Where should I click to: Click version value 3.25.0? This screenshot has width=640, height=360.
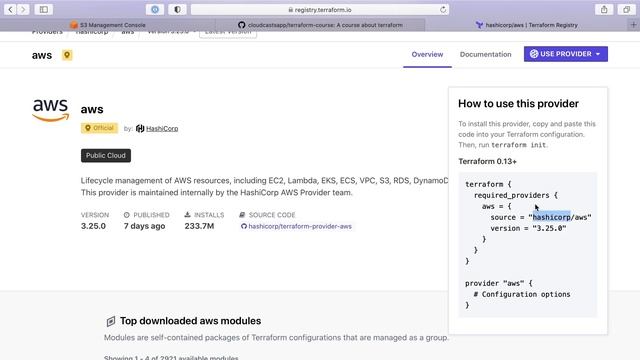[x=93, y=226]
